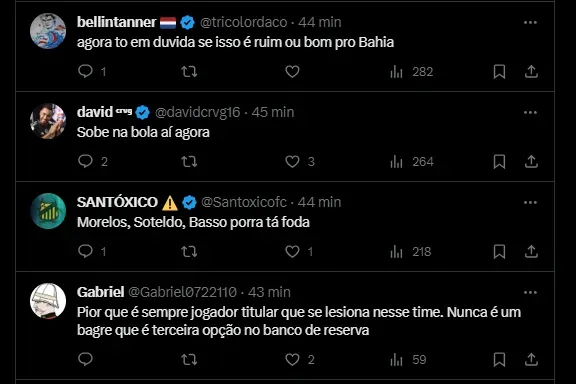Open @Santoxicofc profile handle
576x384 pixels.
pos(244,202)
